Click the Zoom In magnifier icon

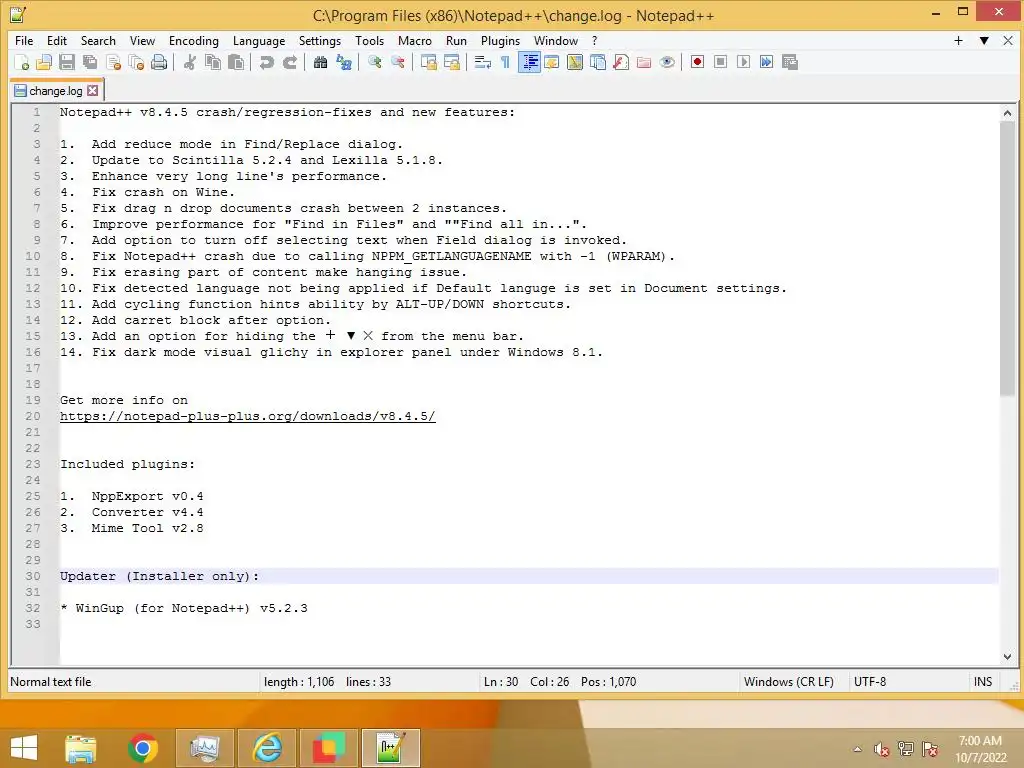pos(374,62)
